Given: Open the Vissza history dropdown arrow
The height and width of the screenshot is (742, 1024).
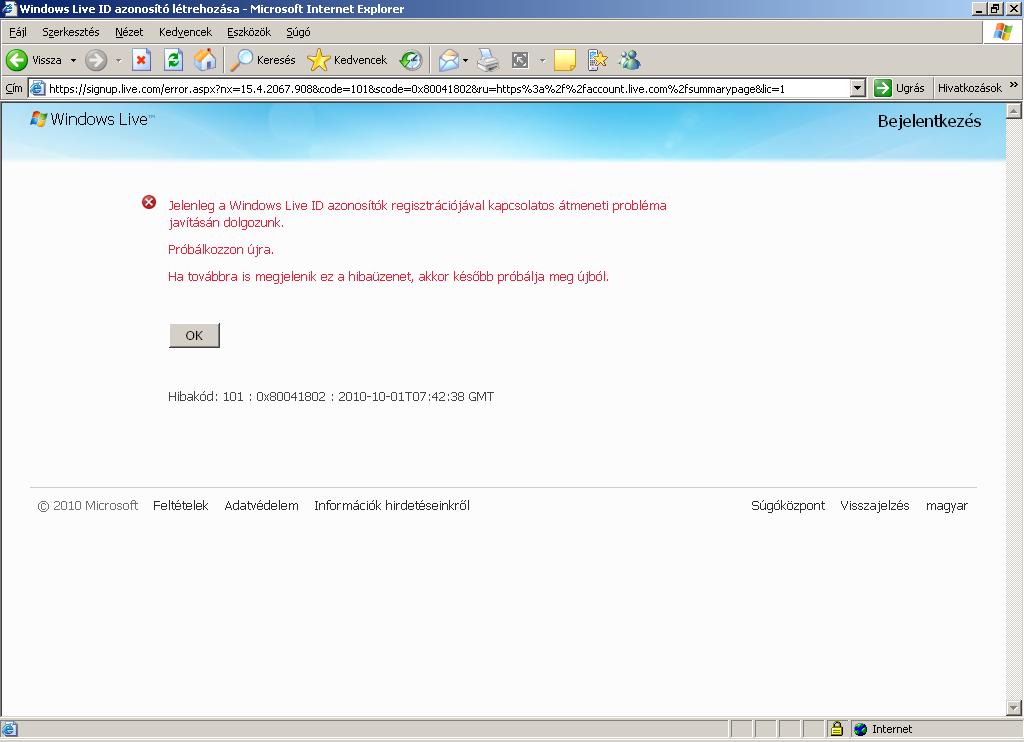Looking at the screenshot, I should coord(73,60).
